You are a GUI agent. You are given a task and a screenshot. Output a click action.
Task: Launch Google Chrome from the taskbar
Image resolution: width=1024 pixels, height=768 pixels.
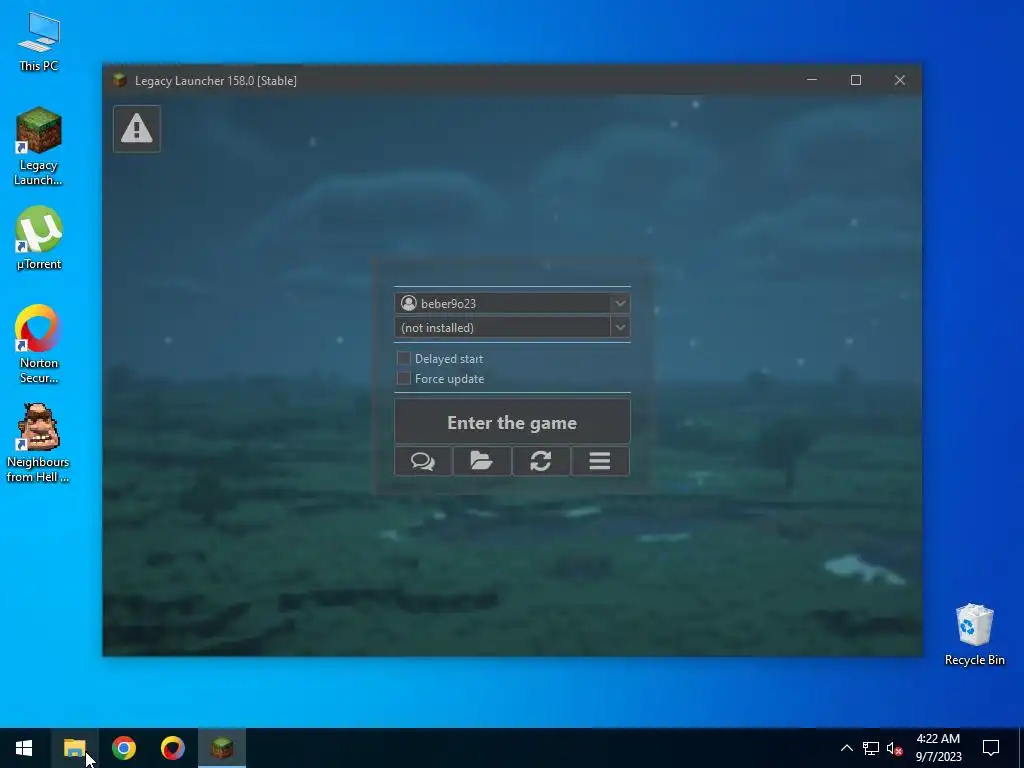tap(123, 748)
